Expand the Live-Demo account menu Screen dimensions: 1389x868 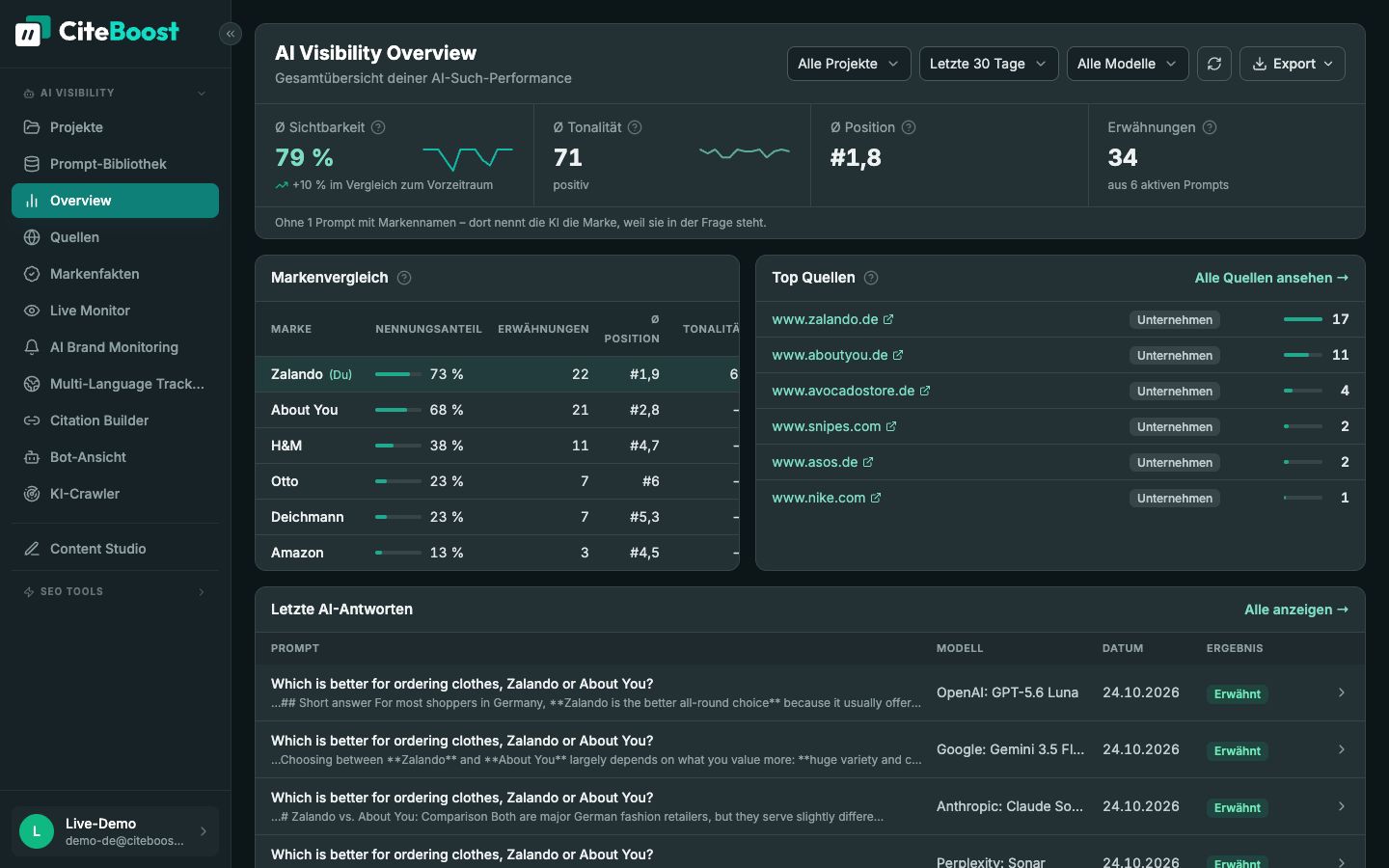(115, 831)
